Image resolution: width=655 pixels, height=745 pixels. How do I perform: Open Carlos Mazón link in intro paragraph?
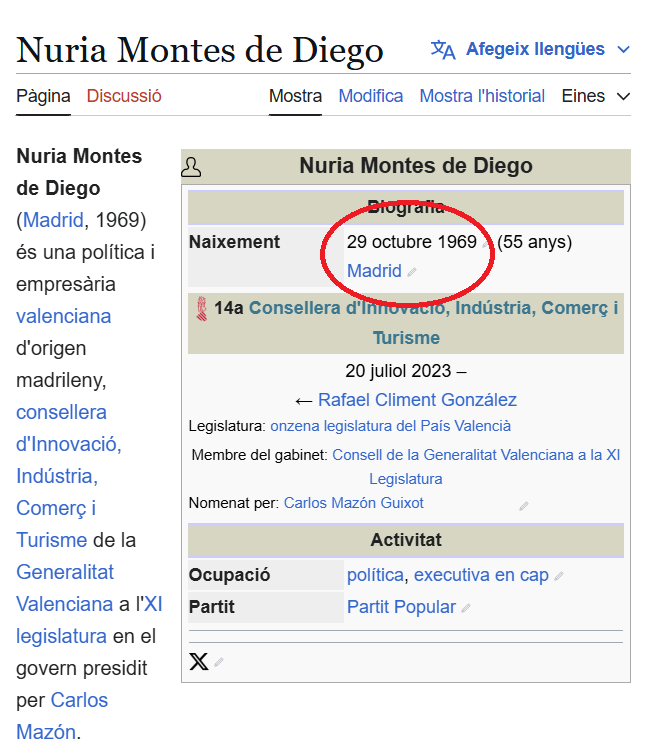point(62,716)
